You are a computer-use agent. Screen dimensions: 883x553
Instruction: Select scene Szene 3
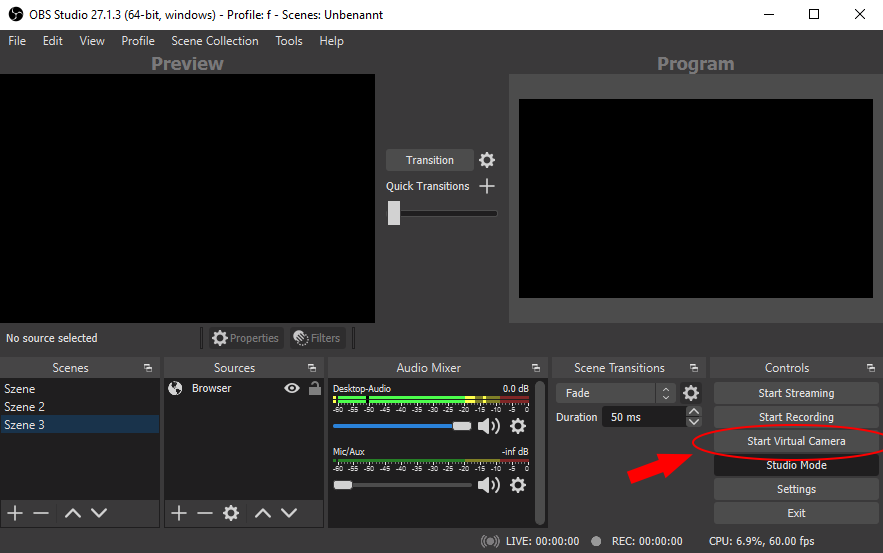[79, 425]
